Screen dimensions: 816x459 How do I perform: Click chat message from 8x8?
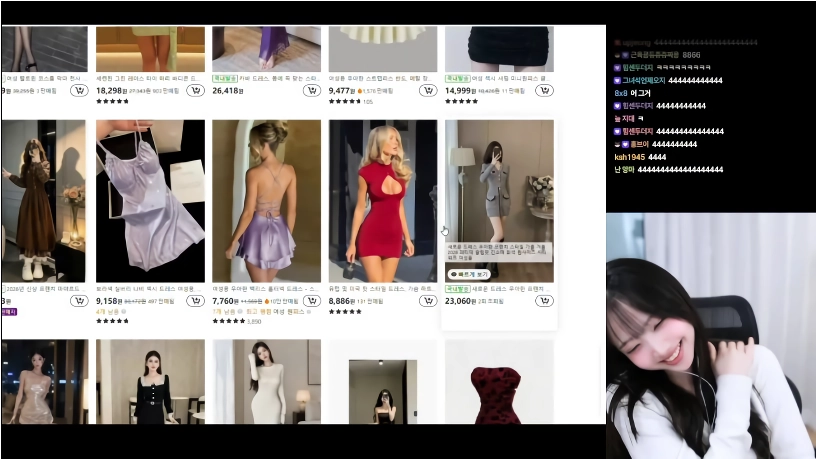point(632,93)
